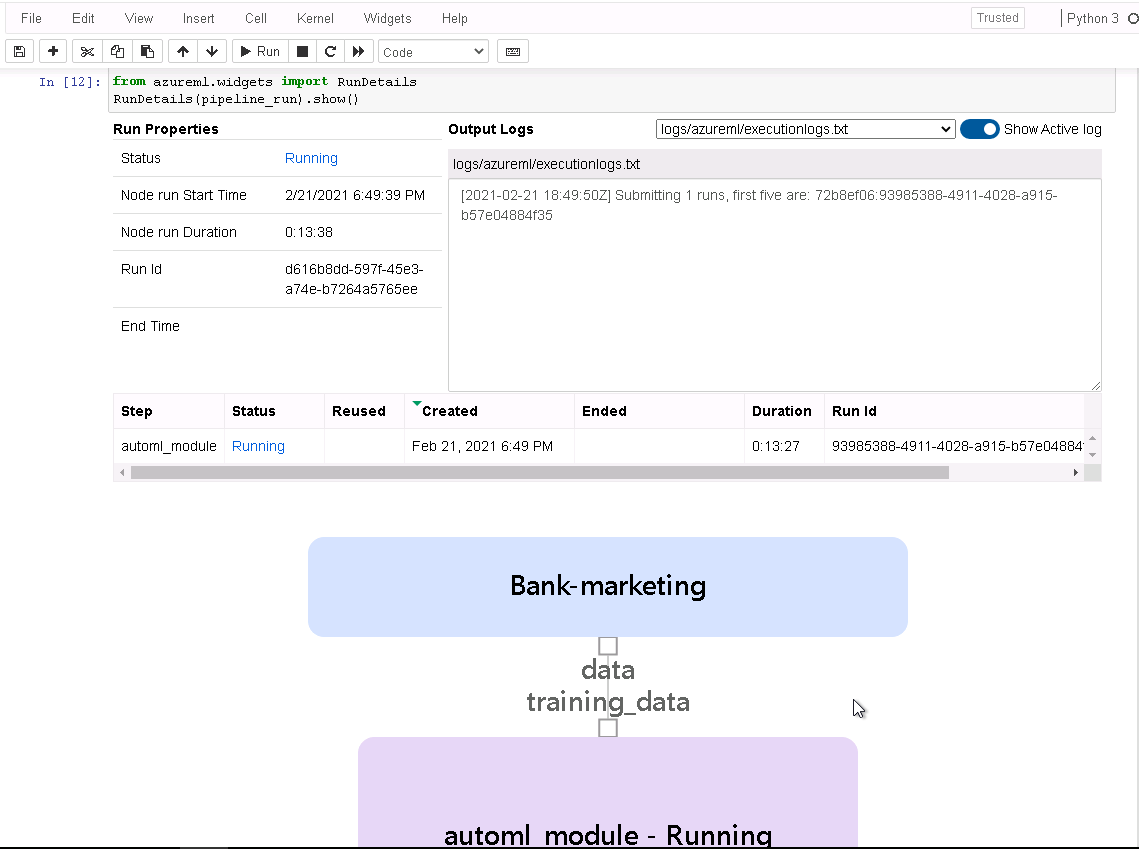Screen dimensions: 1139x849
Task: Click the Node run Start Time value
Action: click(x=355, y=195)
